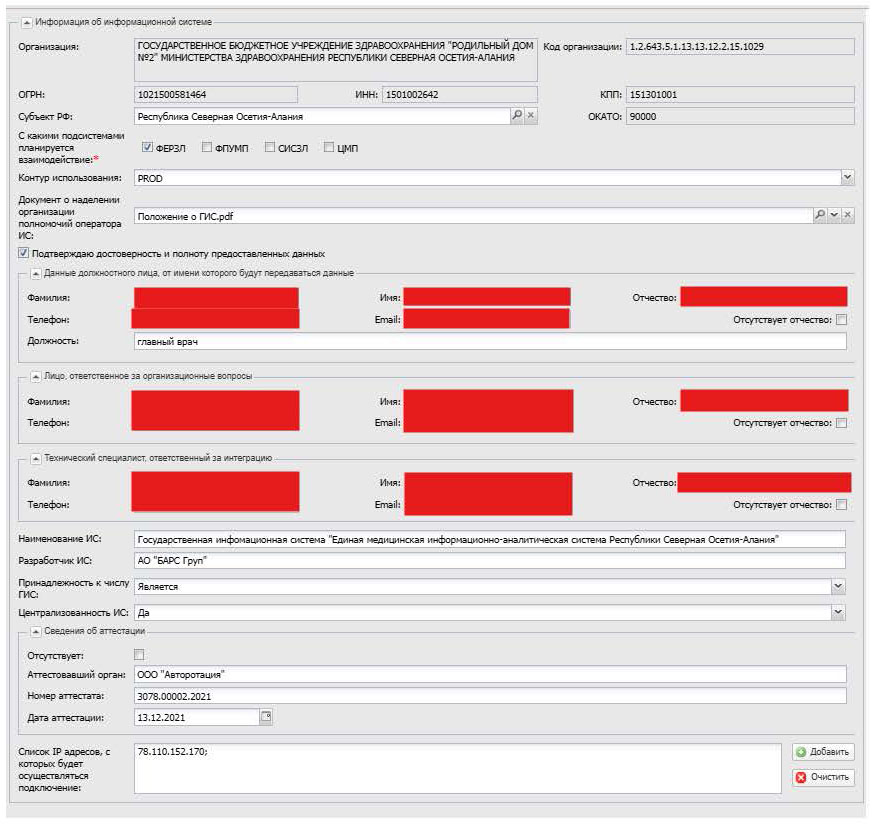Click the Наименование ИС input field
This screenshot has width=874, height=824.
point(489,539)
